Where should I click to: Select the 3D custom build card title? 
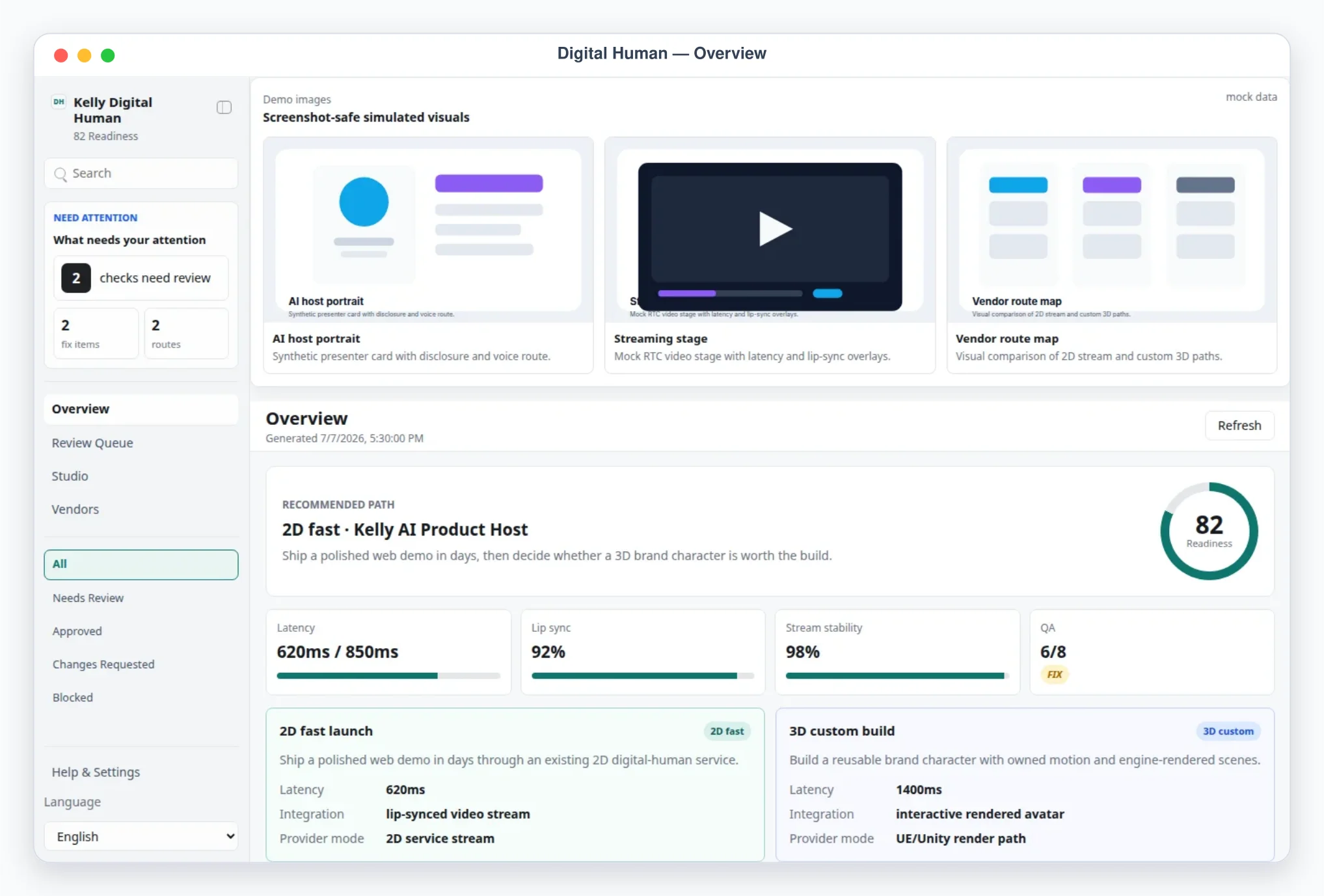842,731
